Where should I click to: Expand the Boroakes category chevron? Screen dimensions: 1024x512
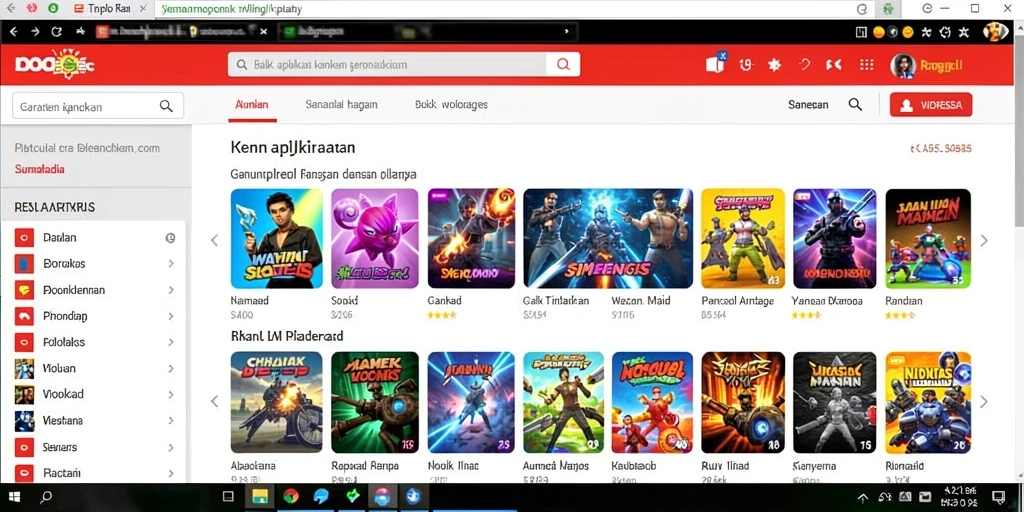click(170, 264)
